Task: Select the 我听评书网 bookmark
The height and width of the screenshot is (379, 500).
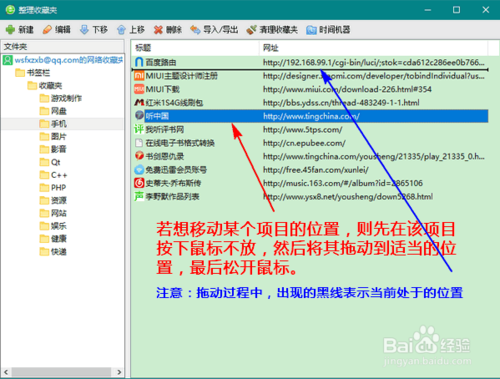Action: click(x=311, y=129)
